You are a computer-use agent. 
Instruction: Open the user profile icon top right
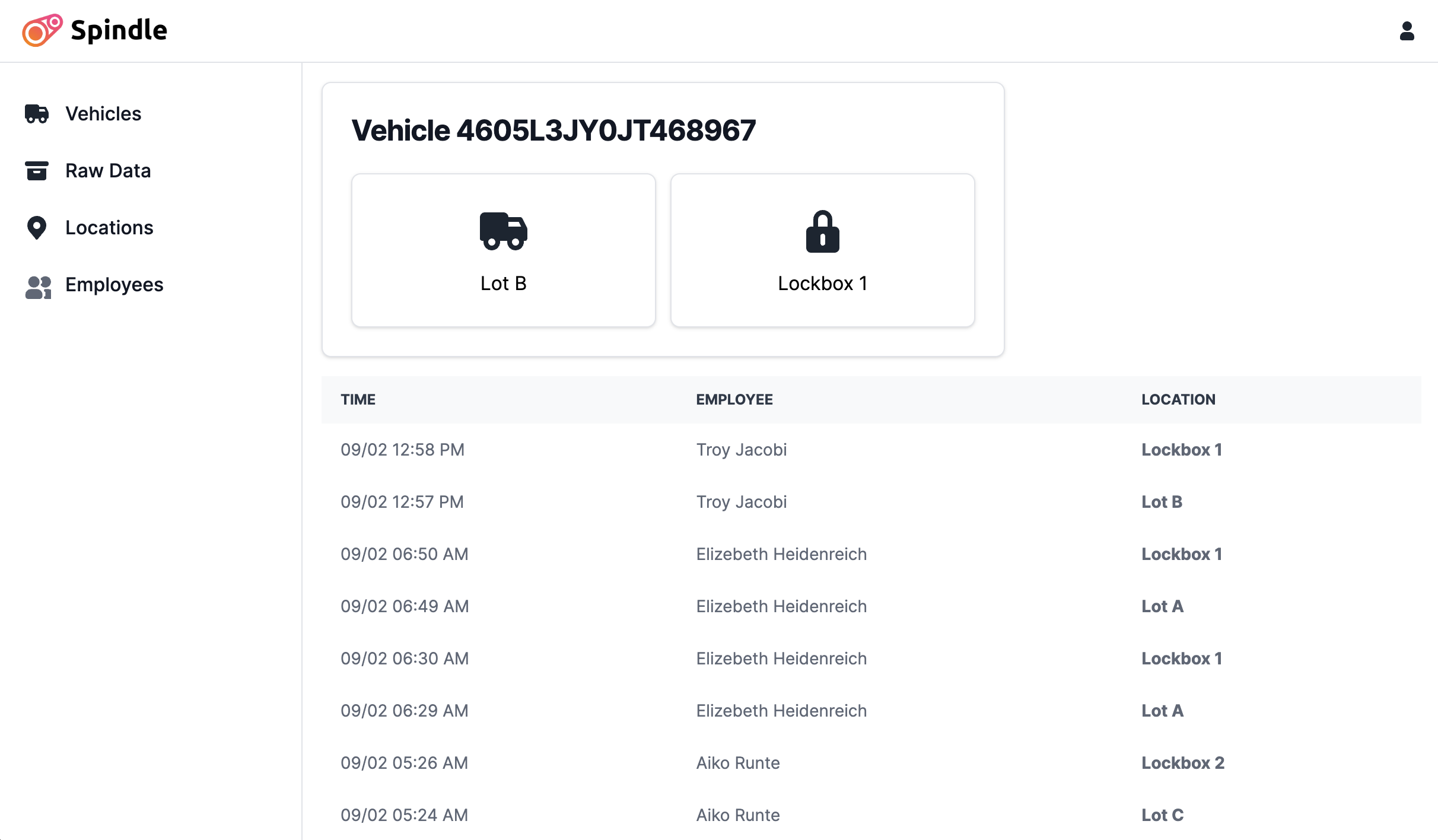click(1407, 31)
